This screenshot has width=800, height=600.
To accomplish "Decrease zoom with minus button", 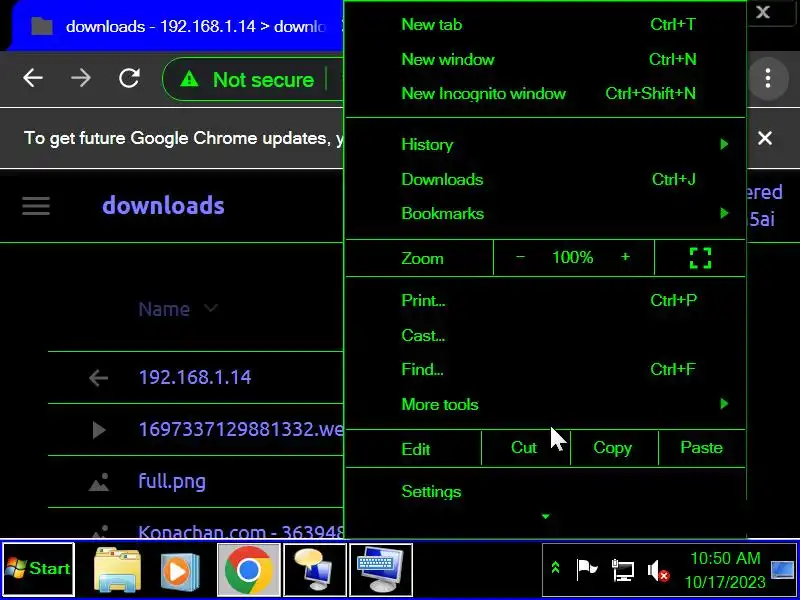I will (x=520, y=257).
